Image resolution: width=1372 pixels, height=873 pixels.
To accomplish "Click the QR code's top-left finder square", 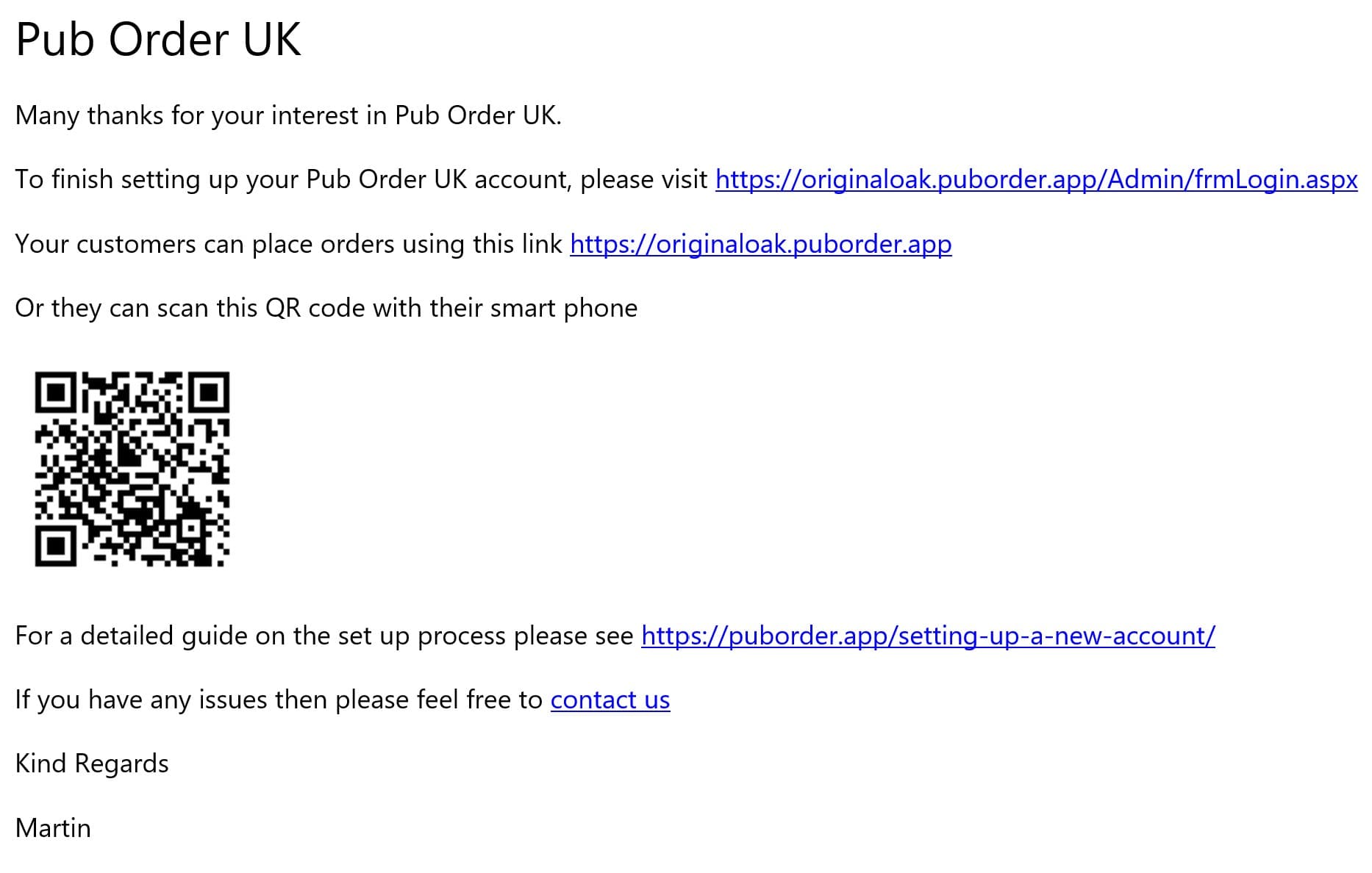I will 55,392.
